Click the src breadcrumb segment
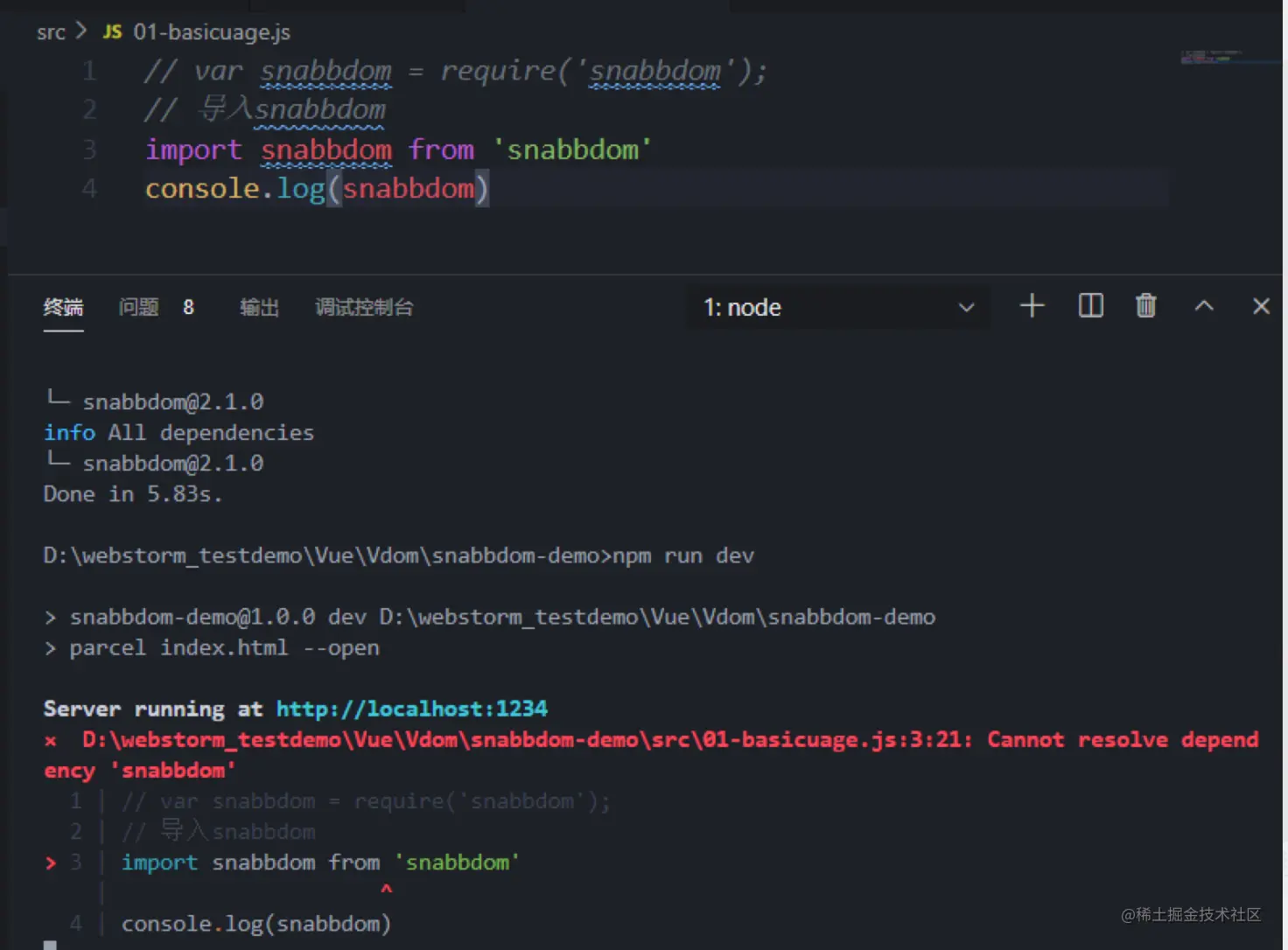 pos(51,32)
